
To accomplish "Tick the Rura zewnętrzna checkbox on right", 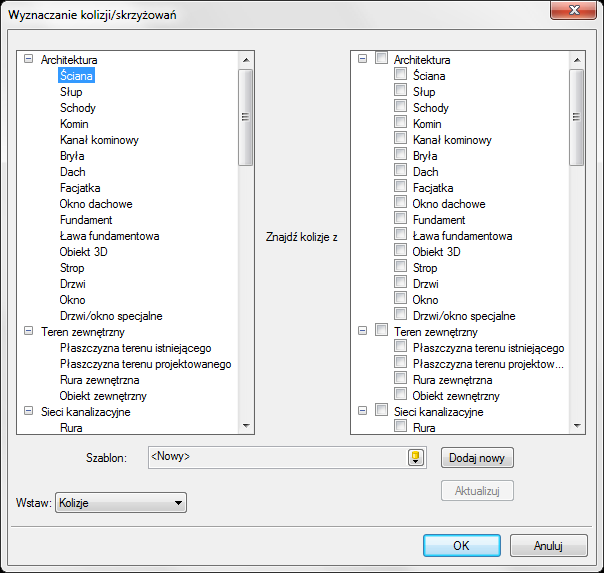I will 401,378.
